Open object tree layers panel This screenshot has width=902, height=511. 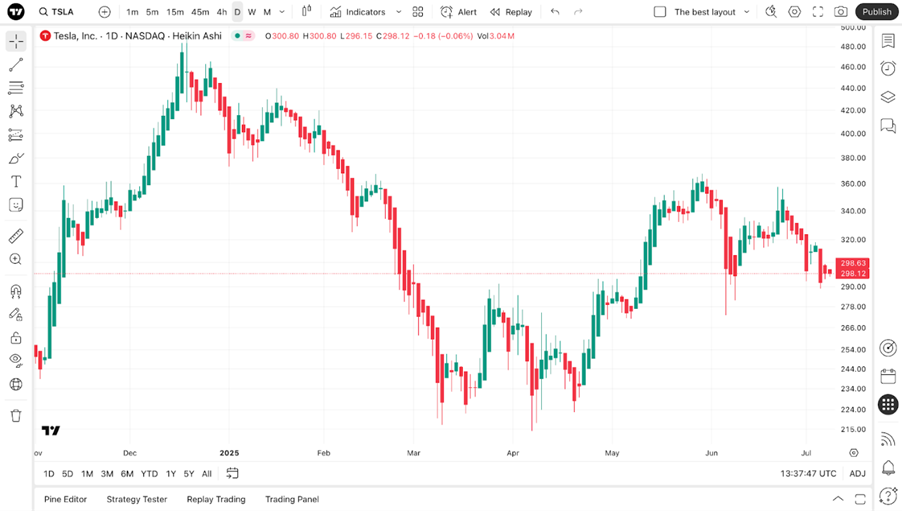(888, 97)
